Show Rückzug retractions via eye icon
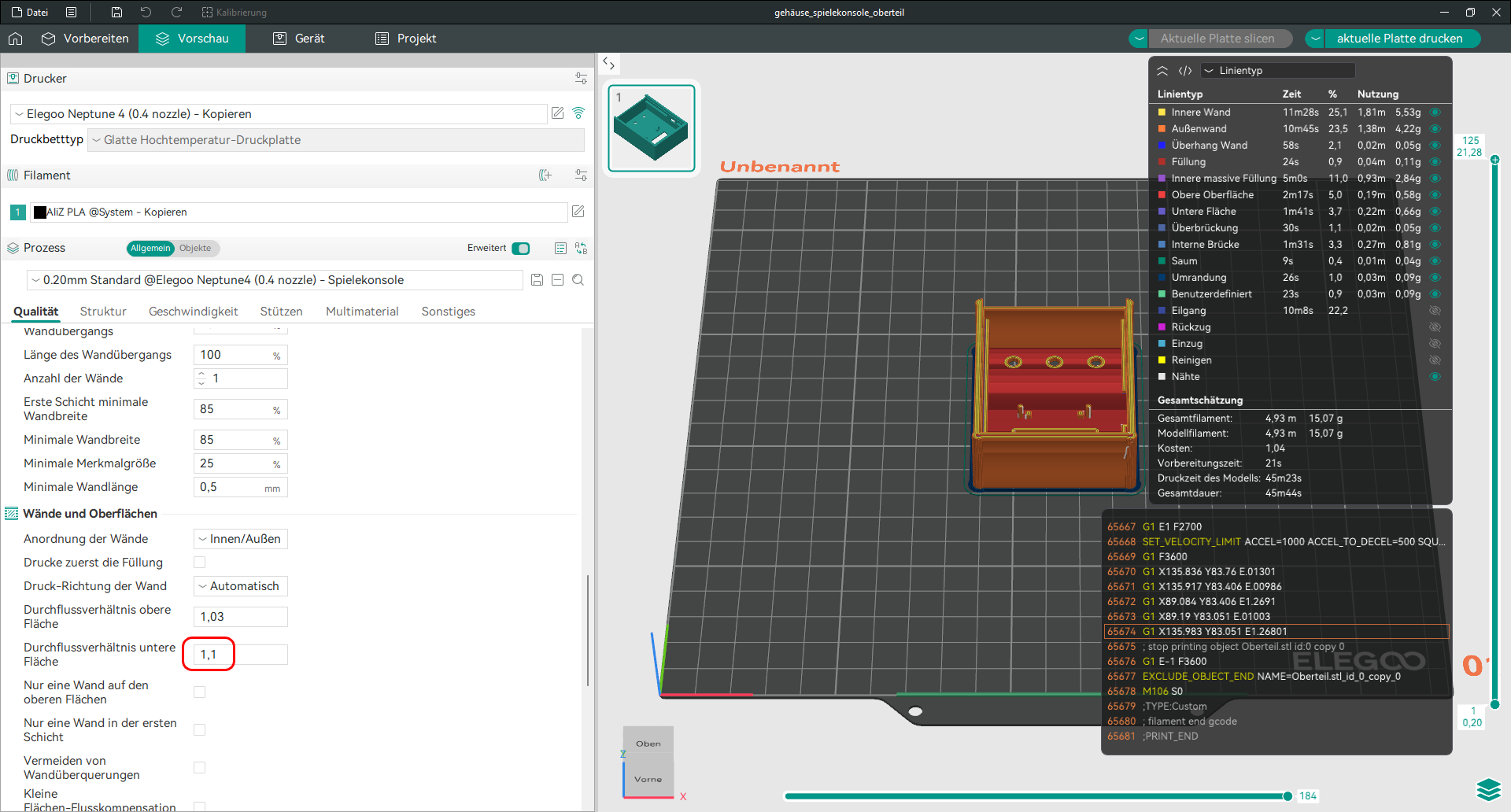This screenshot has width=1511, height=812. (1435, 327)
